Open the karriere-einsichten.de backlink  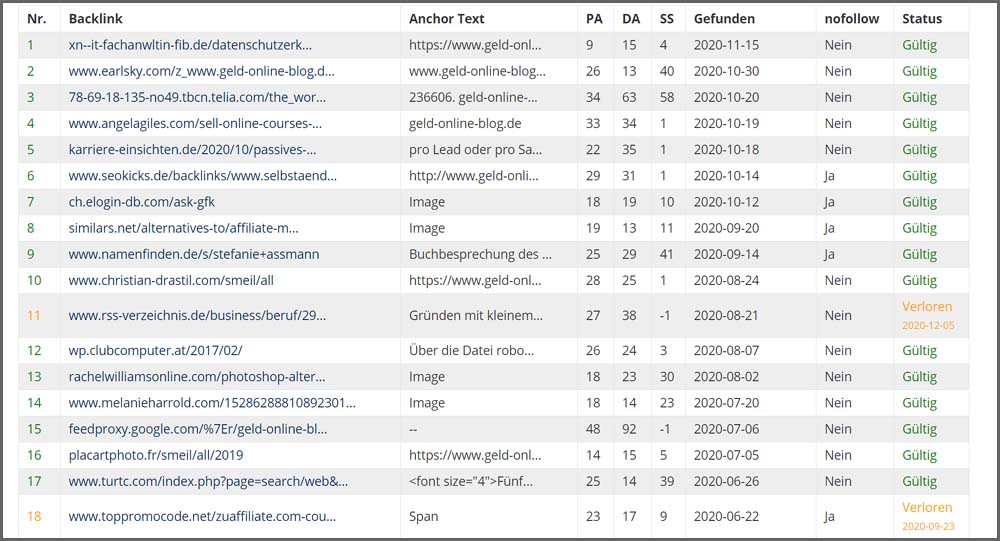click(x=192, y=149)
